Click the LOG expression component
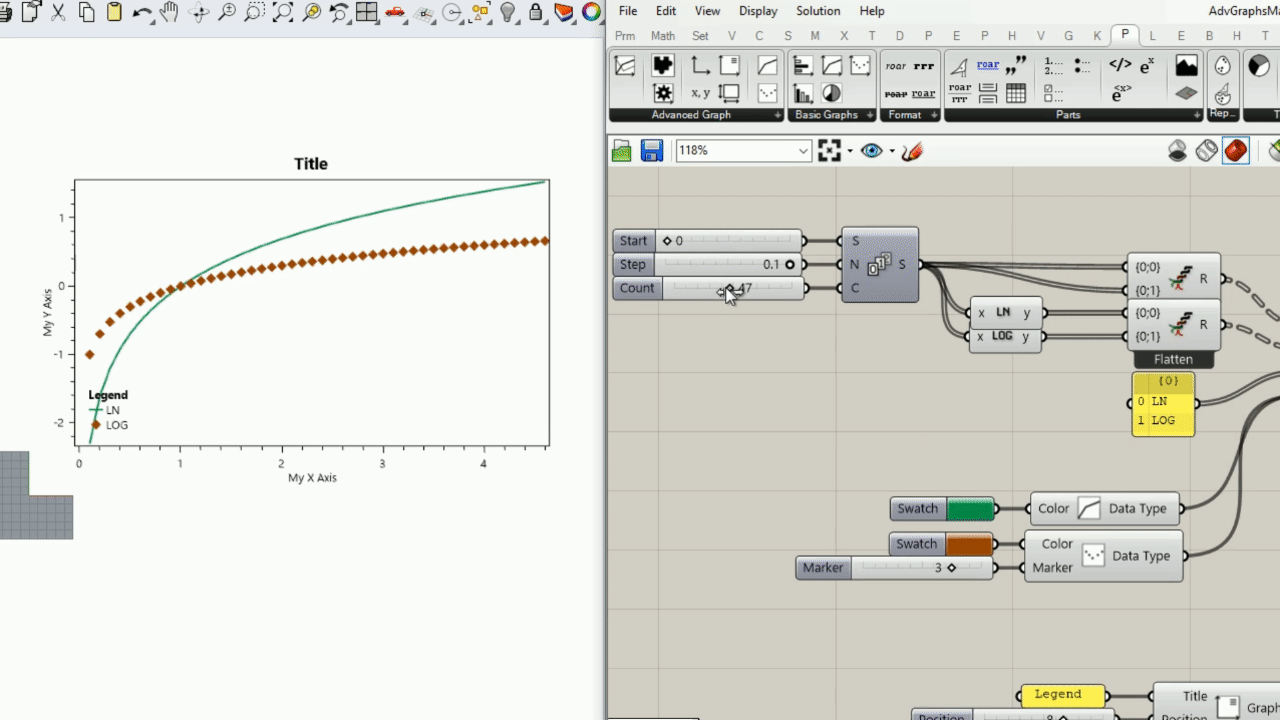Image resolution: width=1280 pixels, height=720 pixels. click(1003, 337)
